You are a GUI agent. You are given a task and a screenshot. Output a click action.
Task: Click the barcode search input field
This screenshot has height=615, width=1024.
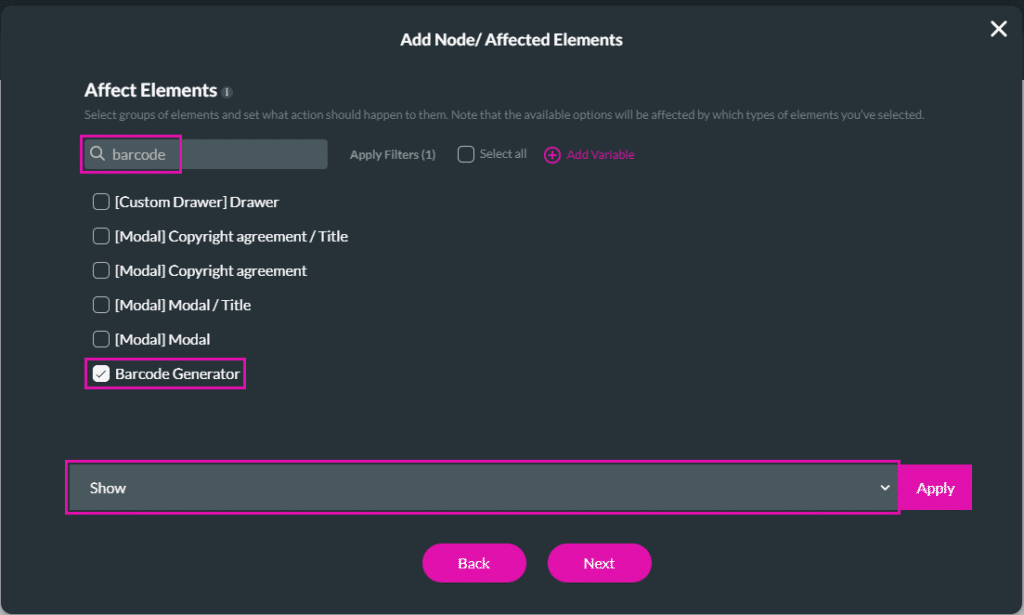coord(200,154)
